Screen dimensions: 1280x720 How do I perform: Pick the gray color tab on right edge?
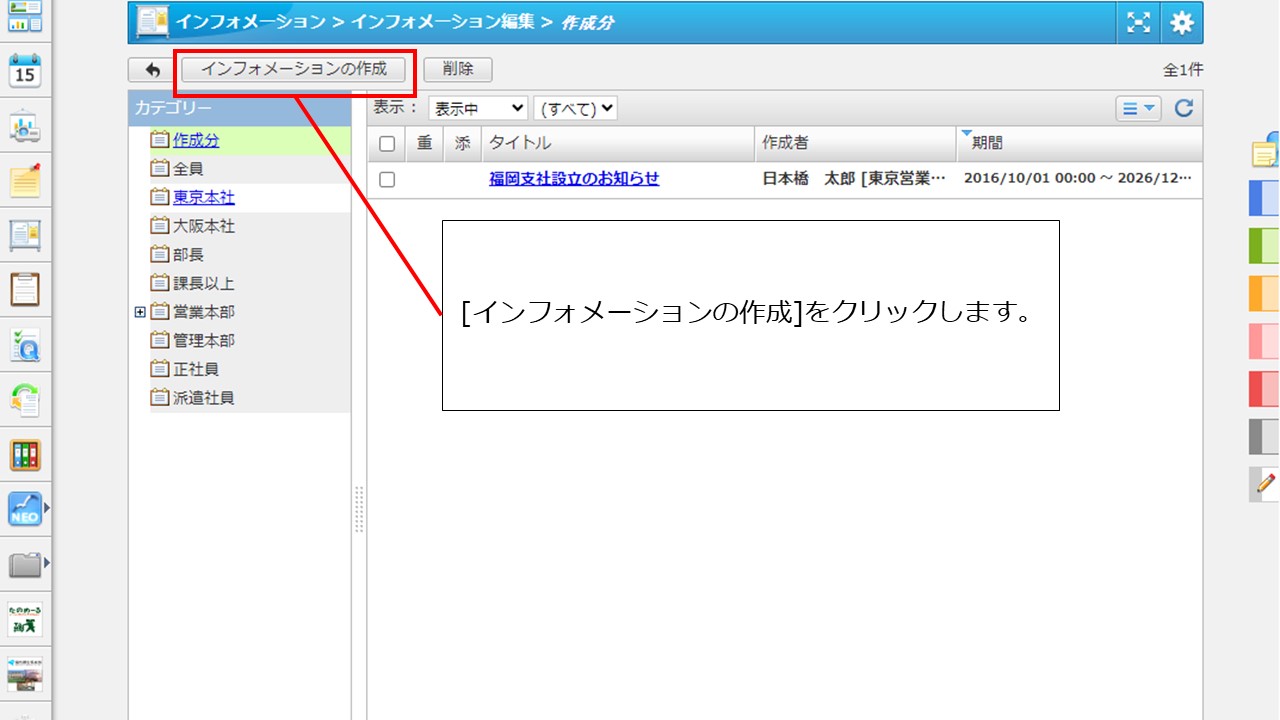[1264, 437]
